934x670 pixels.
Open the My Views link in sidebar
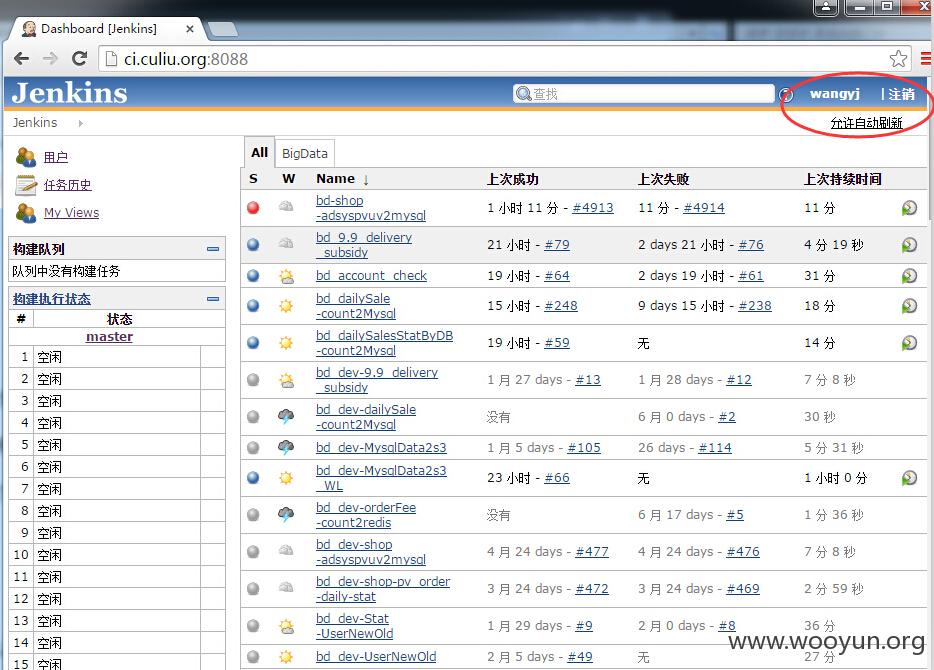71,213
